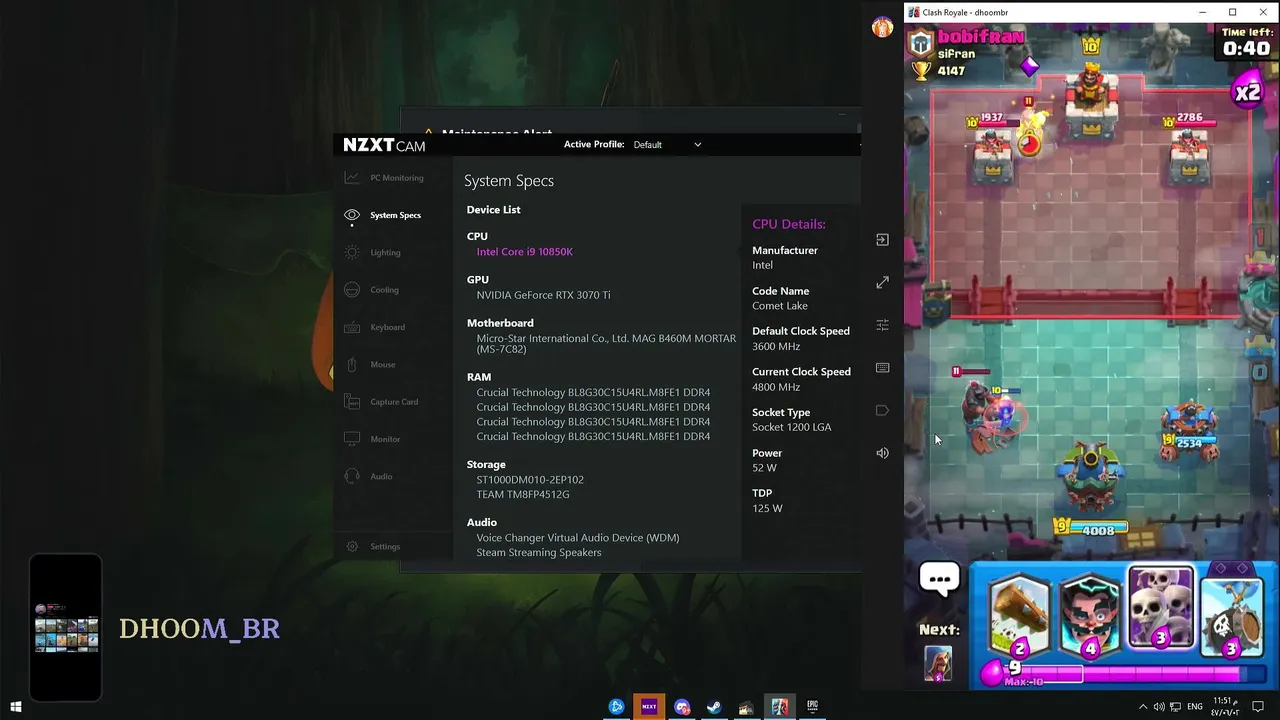This screenshot has width=1280, height=720.
Task: Select the Skeleton Army card
Action: (x=1161, y=609)
